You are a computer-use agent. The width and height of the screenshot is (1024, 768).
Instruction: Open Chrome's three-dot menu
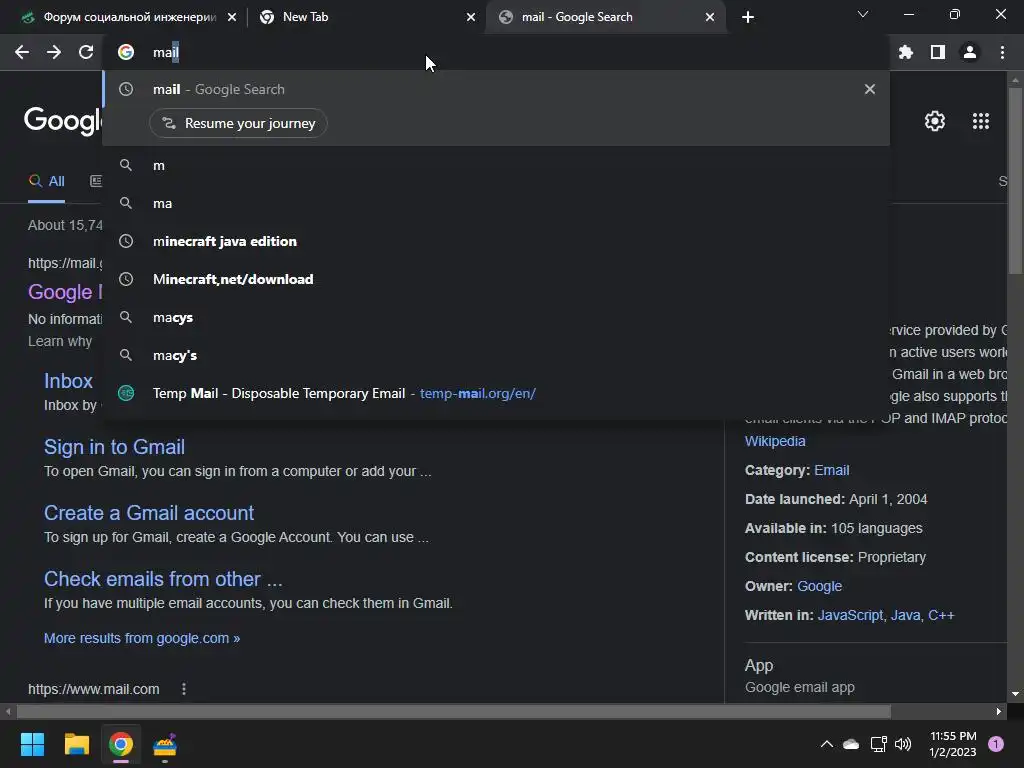tap(1002, 52)
